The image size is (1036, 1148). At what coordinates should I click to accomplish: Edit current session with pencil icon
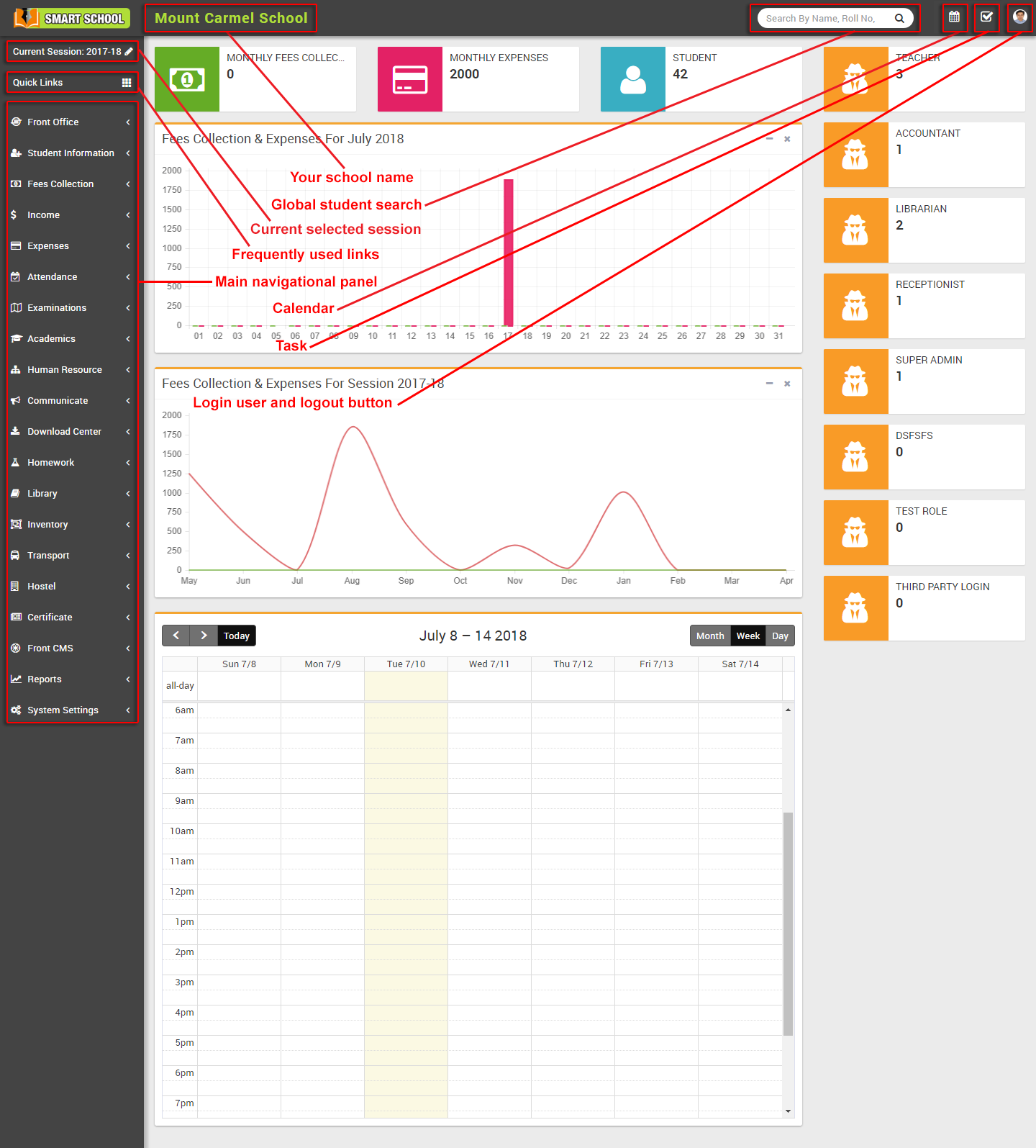coord(129,51)
